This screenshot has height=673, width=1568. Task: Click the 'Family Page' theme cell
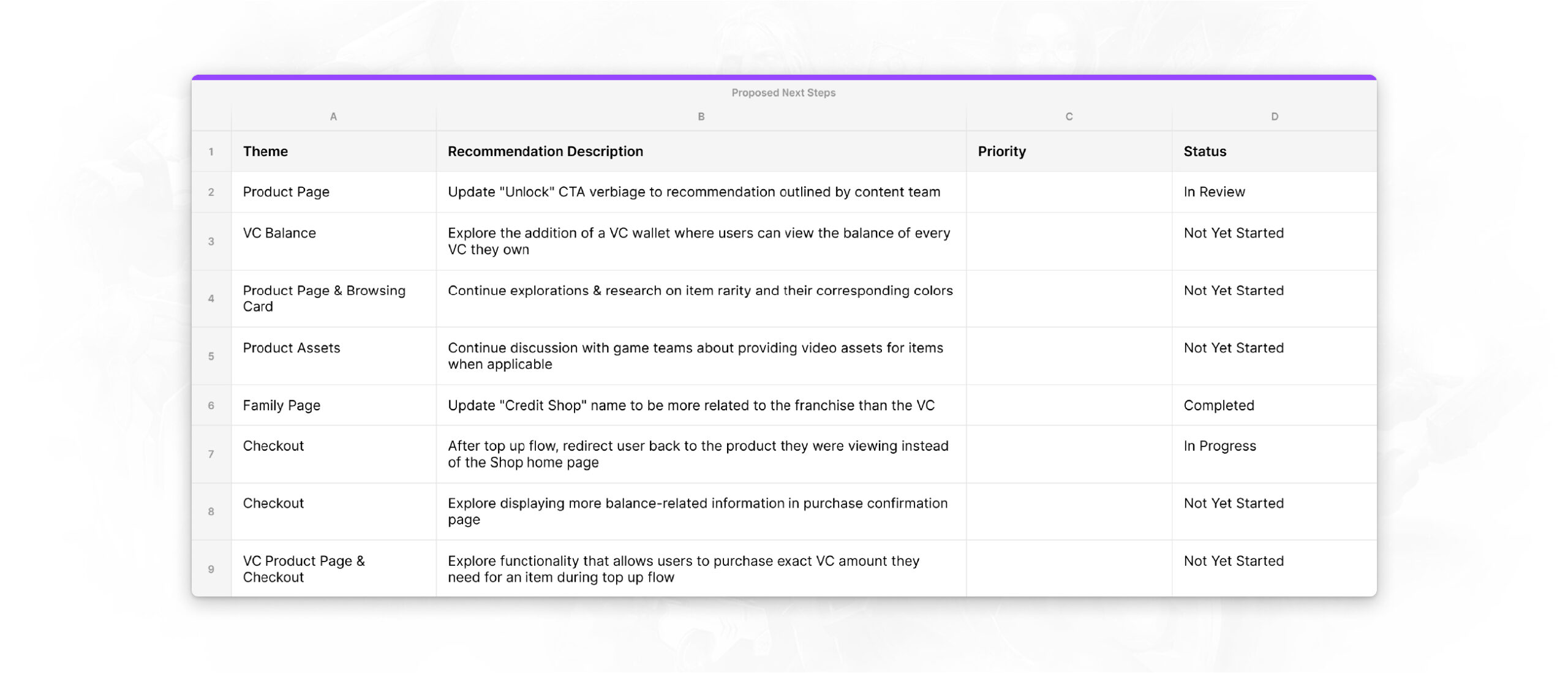[x=333, y=405]
